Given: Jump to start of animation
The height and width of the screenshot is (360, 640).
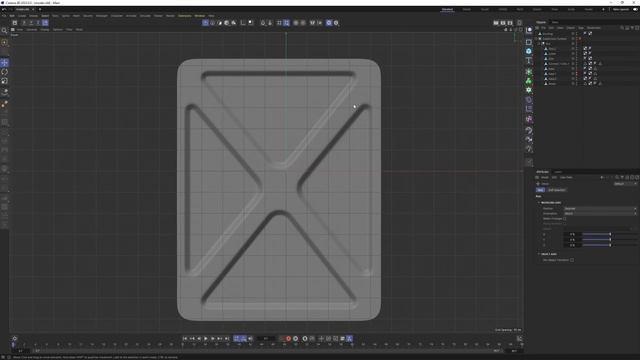Looking at the screenshot, I should pyautogui.click(x=185, y=338).
